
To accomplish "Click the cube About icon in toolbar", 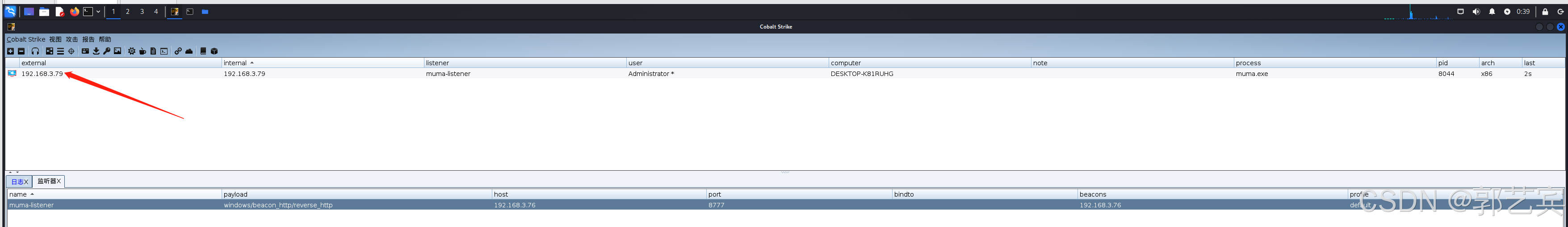I will [214, 51].
